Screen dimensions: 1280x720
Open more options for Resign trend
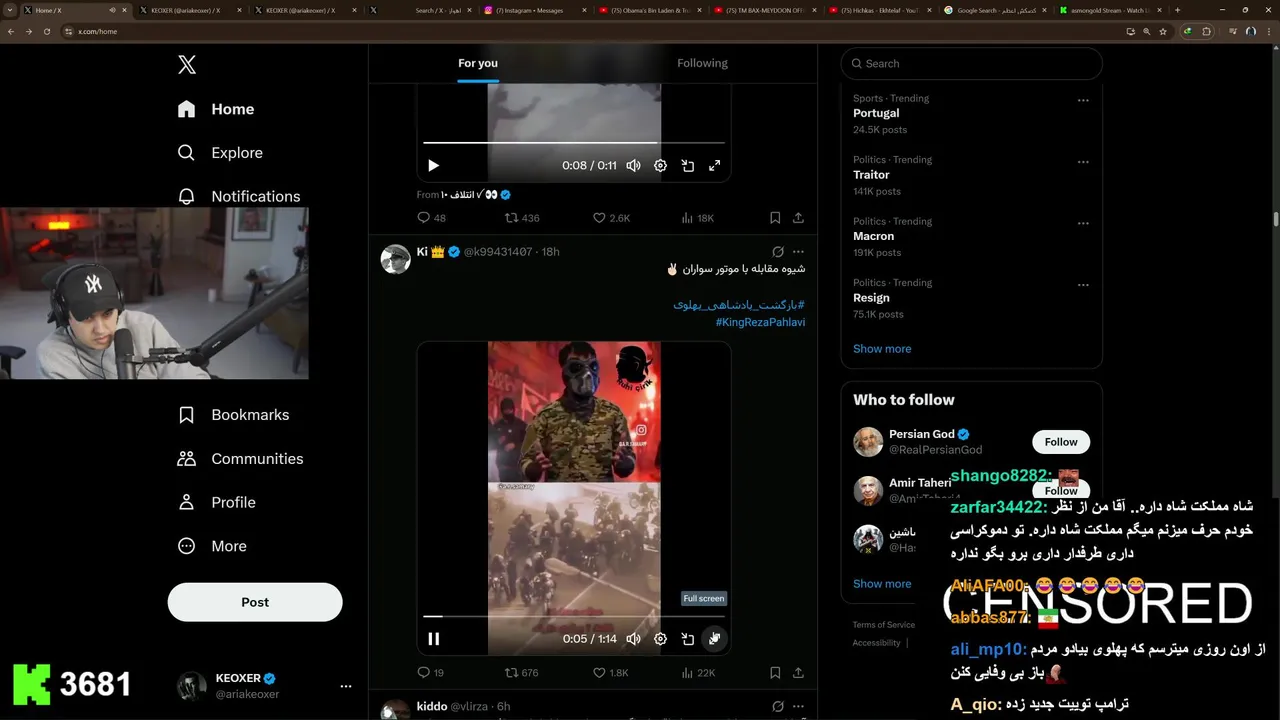[1083, 285]
